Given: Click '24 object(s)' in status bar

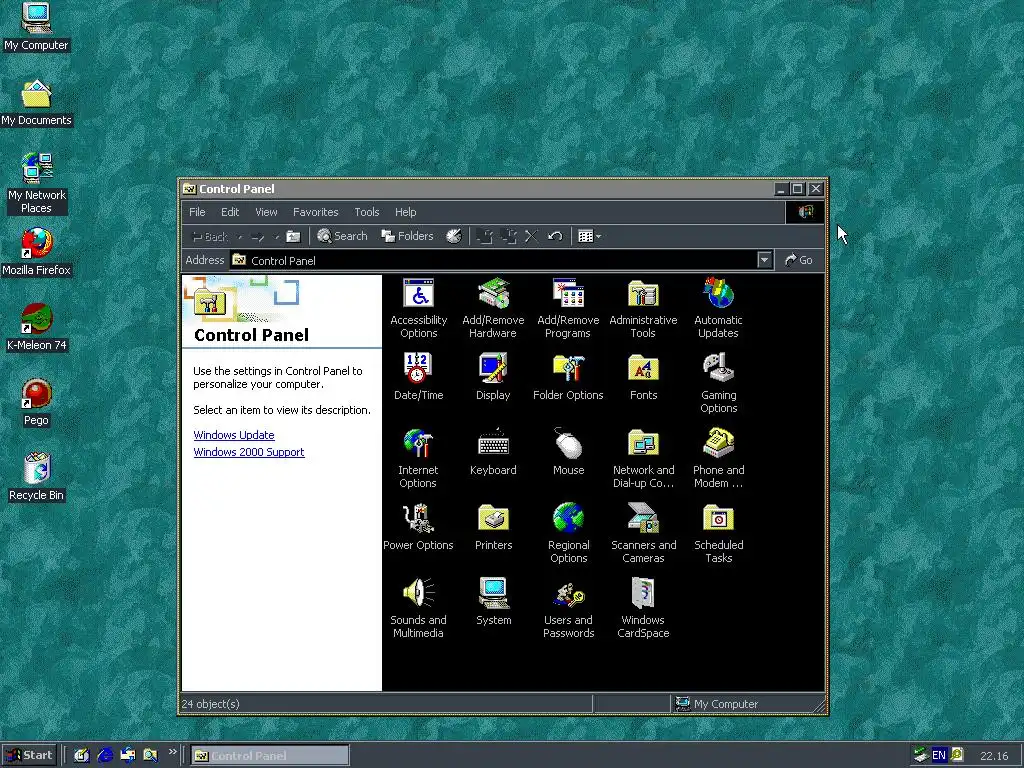Looking at the screenshot, I should pyautogui.click(x=211, y=704).
